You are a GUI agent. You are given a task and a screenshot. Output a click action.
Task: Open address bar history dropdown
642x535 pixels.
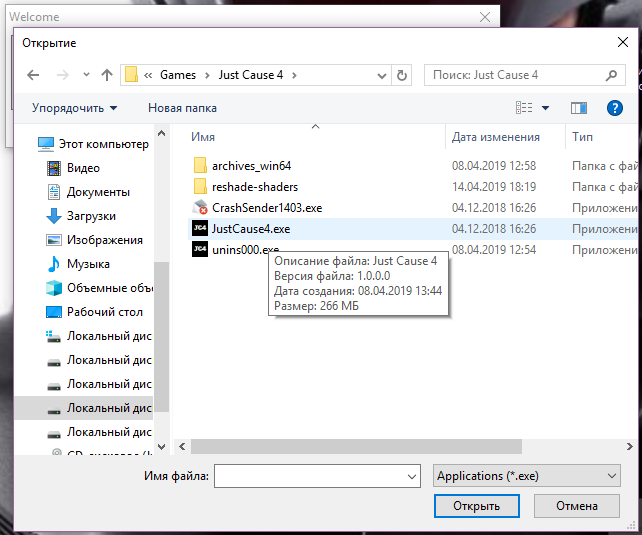point(382,75)
